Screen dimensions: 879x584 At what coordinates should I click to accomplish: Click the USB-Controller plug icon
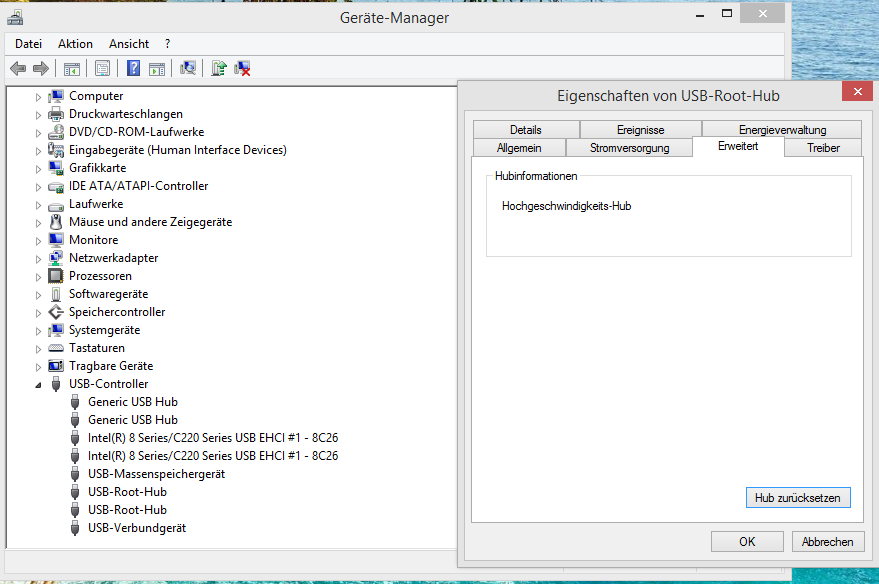pos(56,384)
